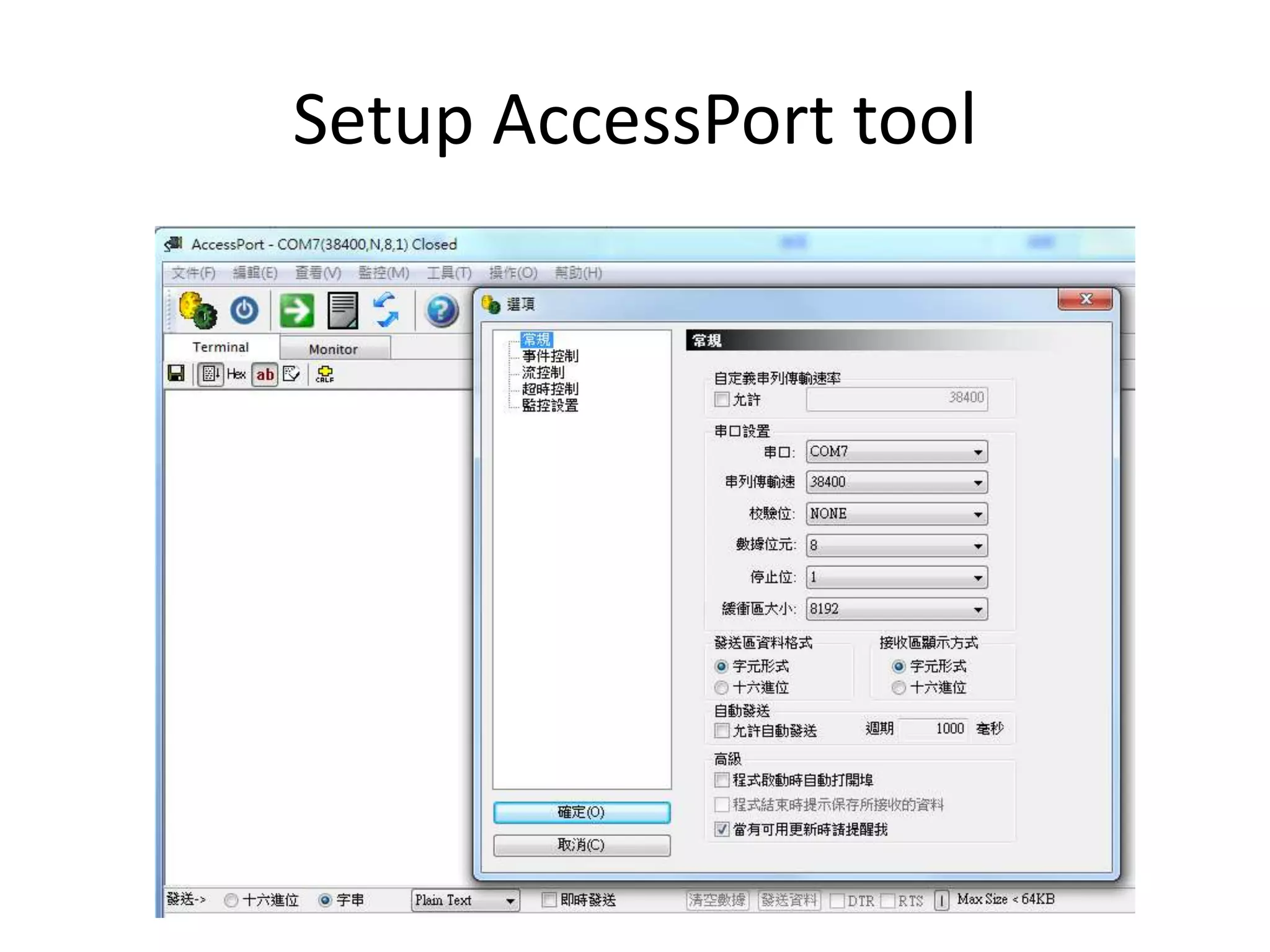
Task: Select 超時控制 in the options tree
Action: 550,389
